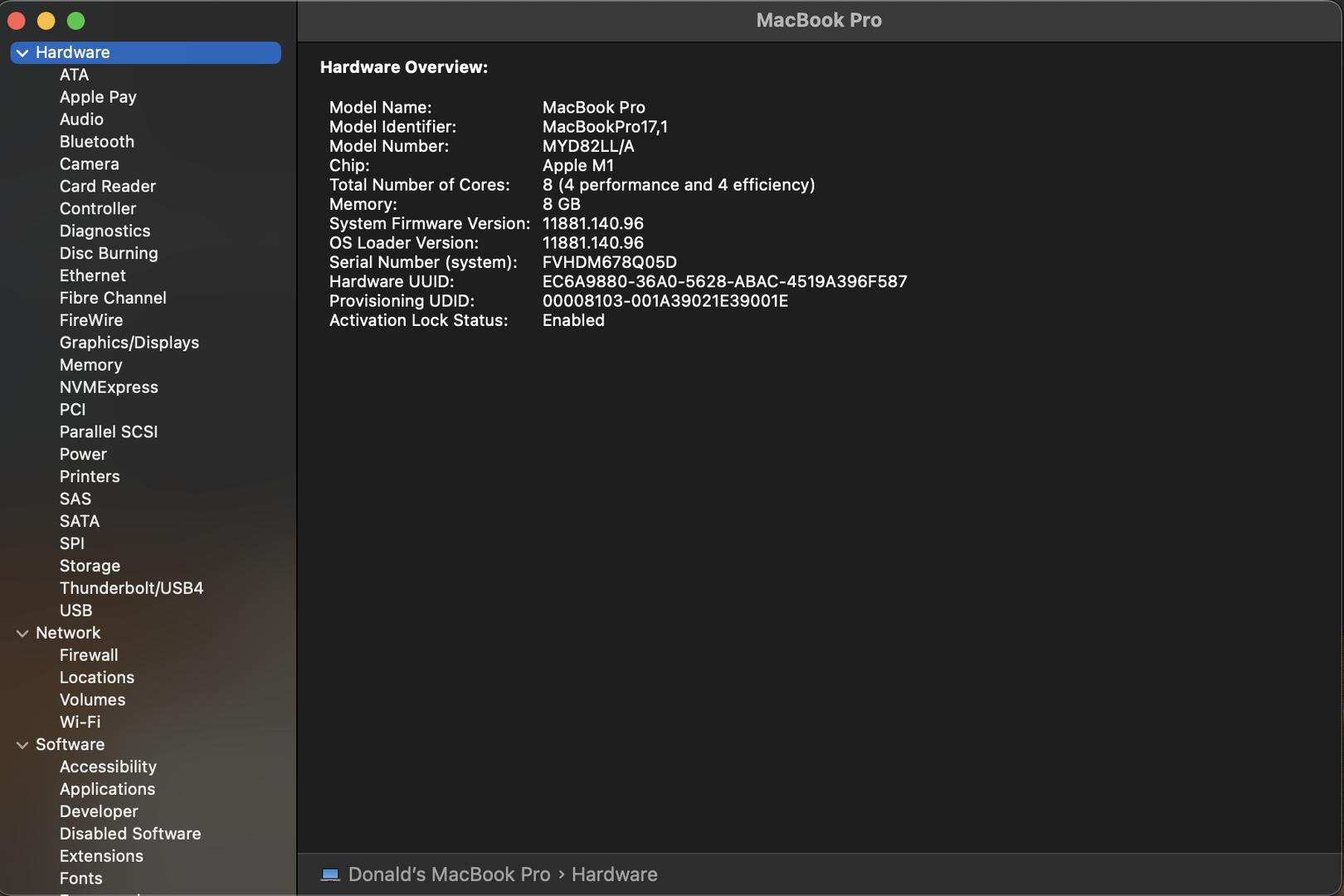This screenshot has width=1344, height=896.
Task: Click MacBookPro17,1 model identifier
Action: 605,128
